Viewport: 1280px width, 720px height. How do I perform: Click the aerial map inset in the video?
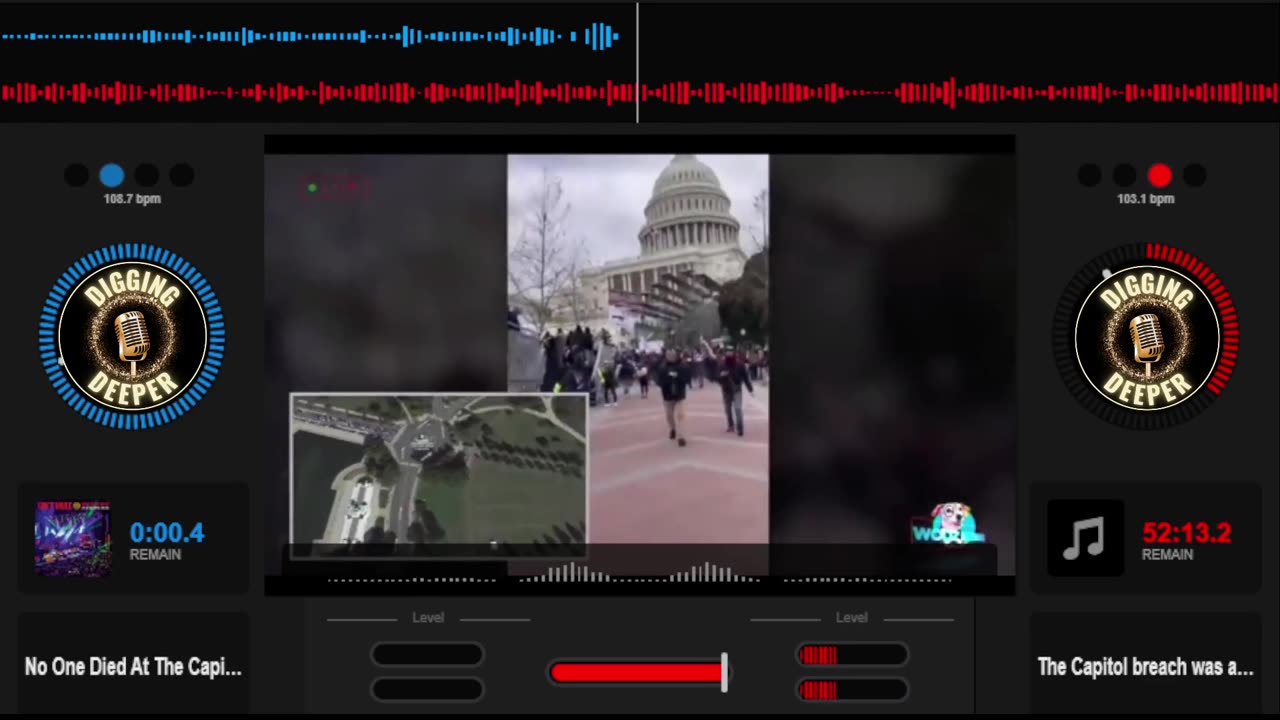pyautogui.click(x=438, y=474)
